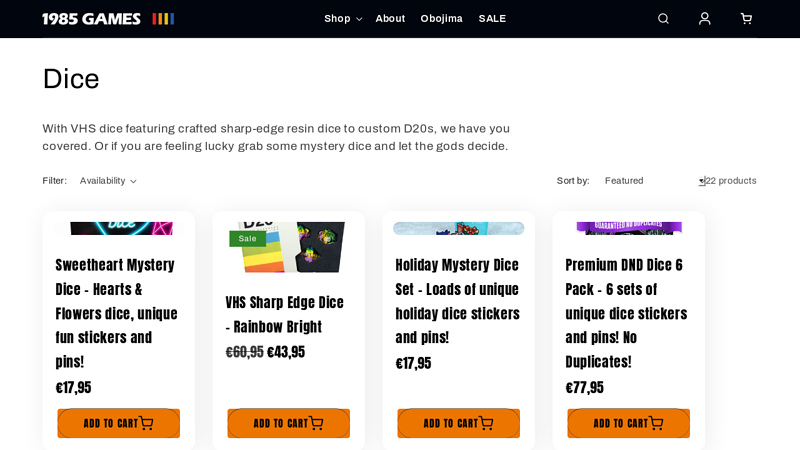Expand the Availability filter
The image size is (800, 450).
tap(108, 181)
